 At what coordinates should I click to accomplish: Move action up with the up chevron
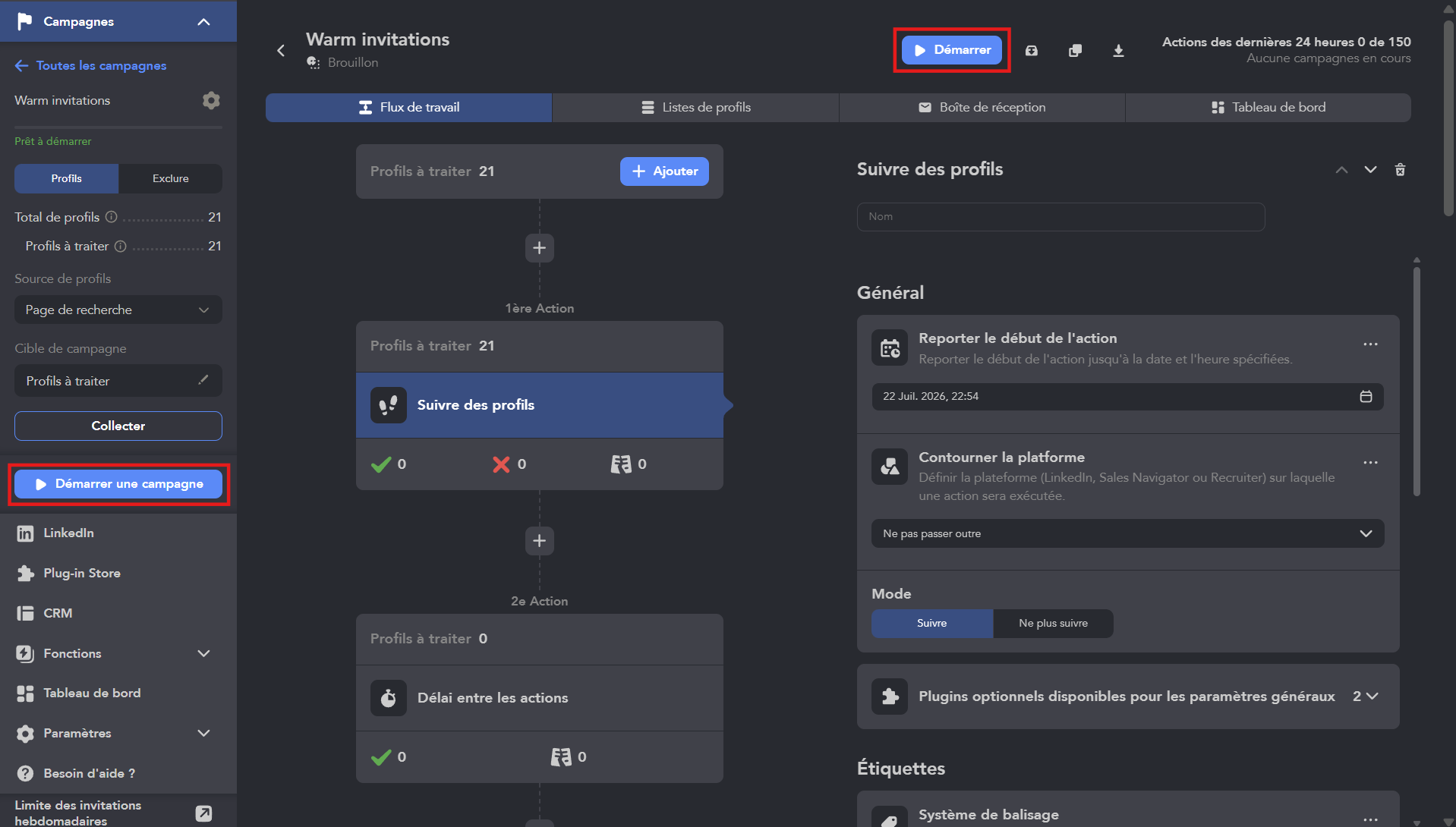click(1341, 169)
